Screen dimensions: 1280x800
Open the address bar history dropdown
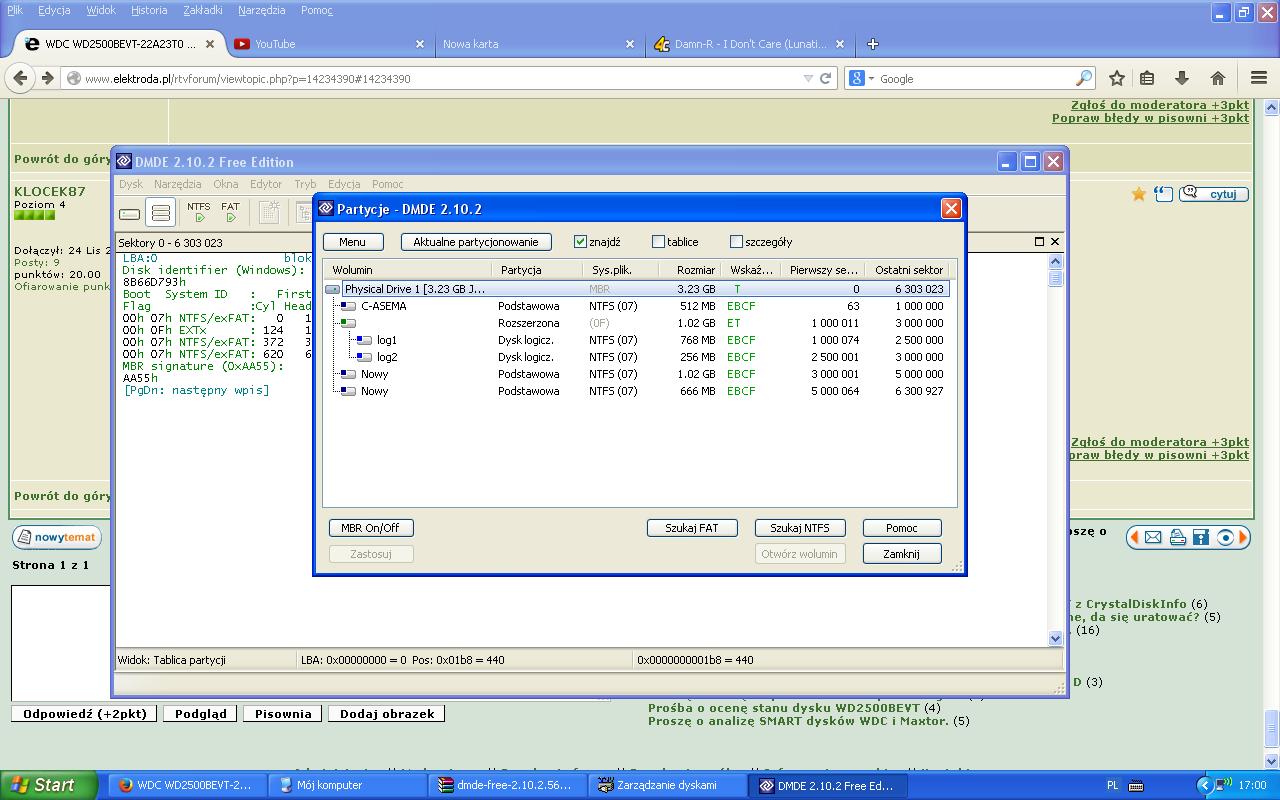(x=808, y=78)
